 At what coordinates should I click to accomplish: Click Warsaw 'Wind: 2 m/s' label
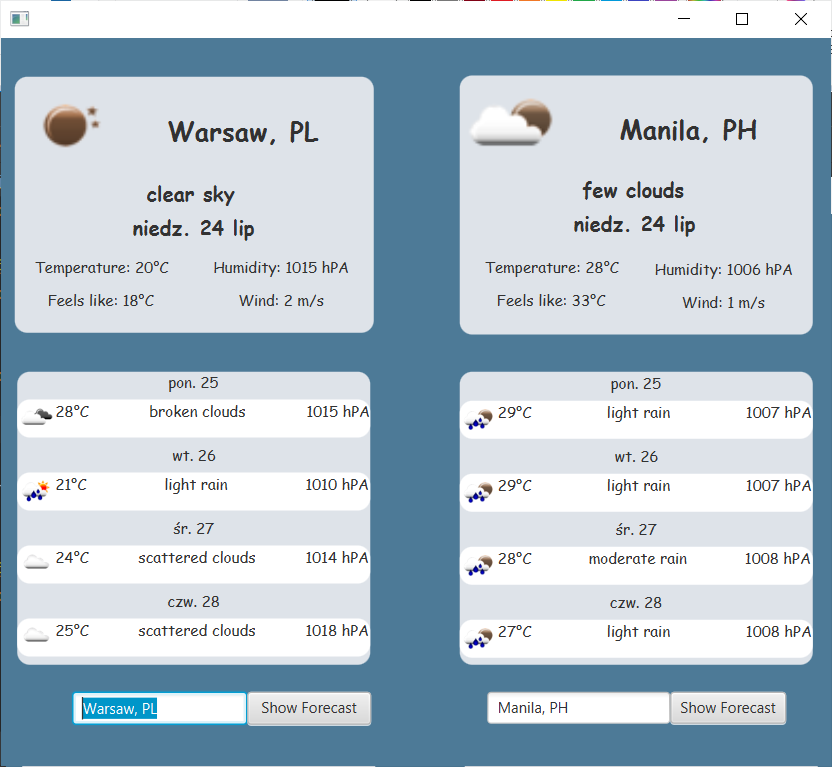[x=281, y=301]
